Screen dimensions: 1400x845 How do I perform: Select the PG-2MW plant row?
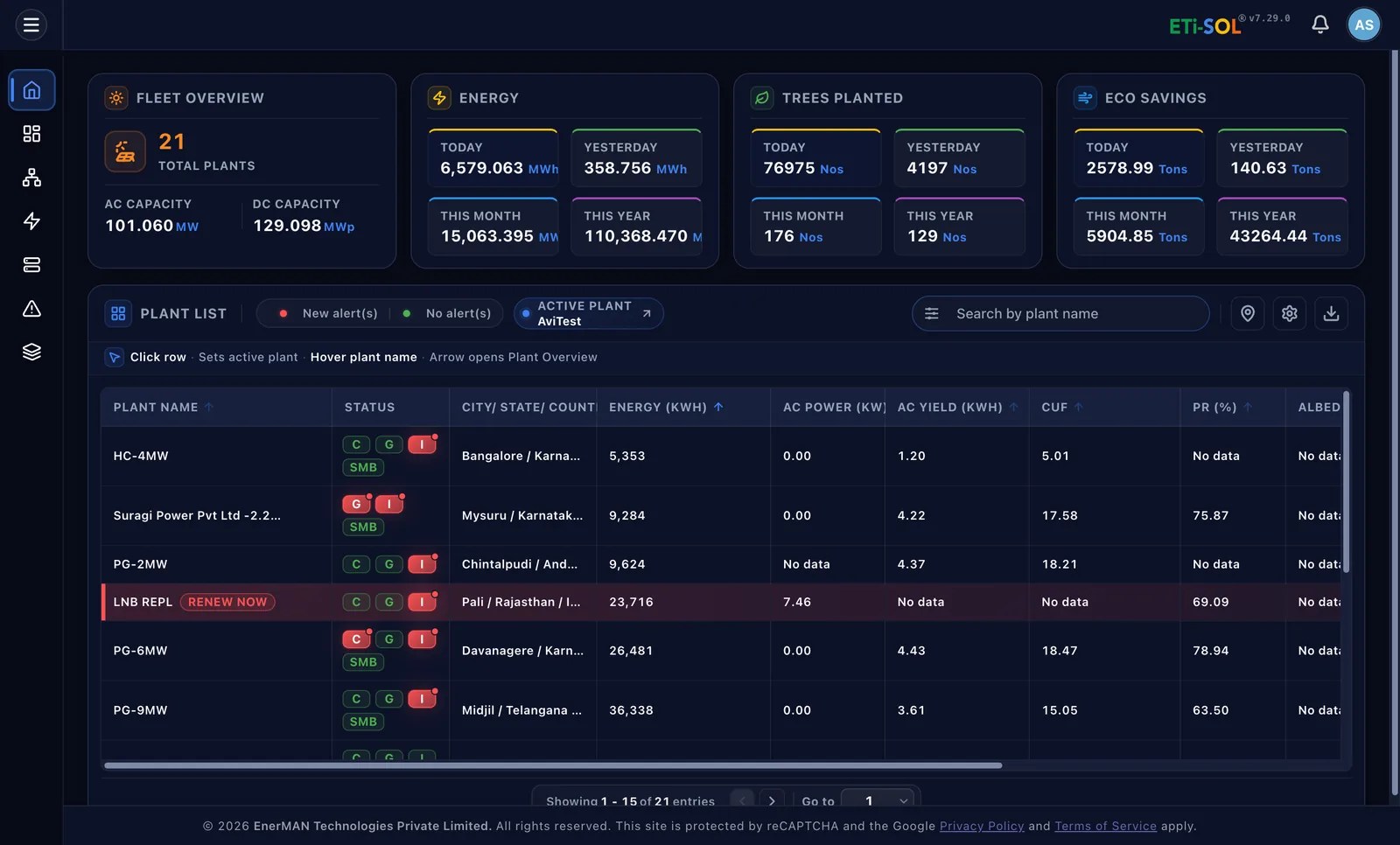coord(721,564)
